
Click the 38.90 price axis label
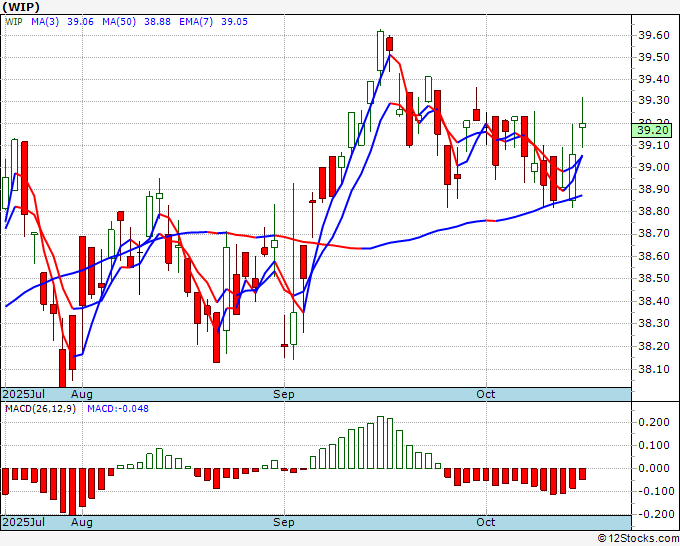coord(654,190)
